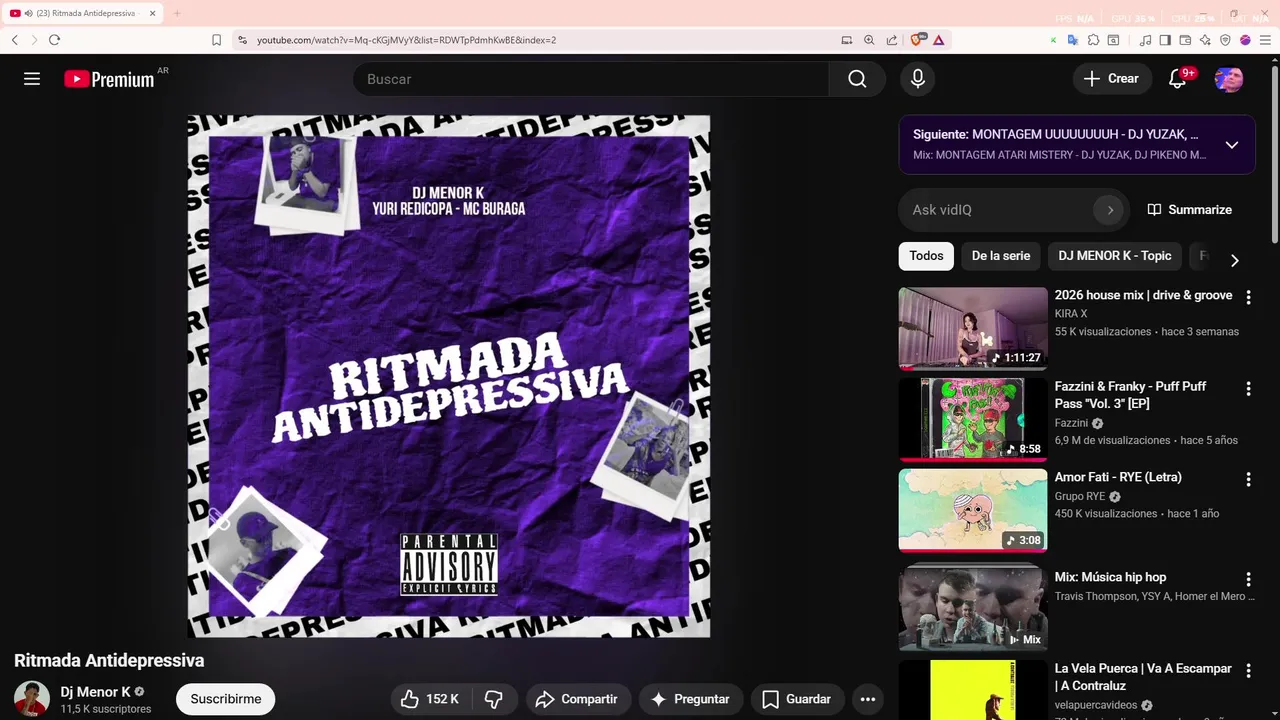The width and height of the screenshot is (1280, 720).
Task: Open the media control music note icon
Action: click(1146, 40)
